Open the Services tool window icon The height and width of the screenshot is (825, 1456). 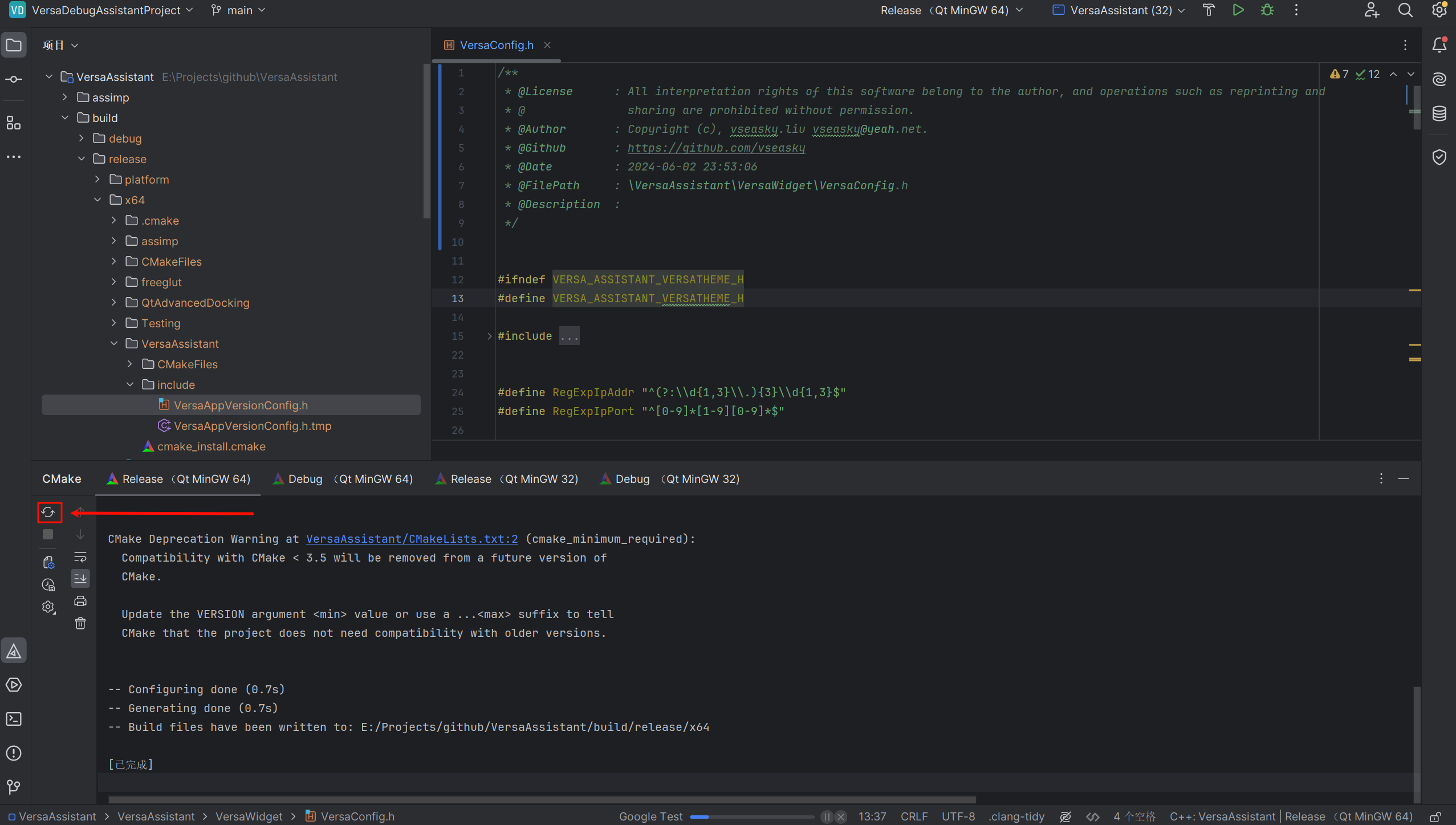[x=14, y=685]
